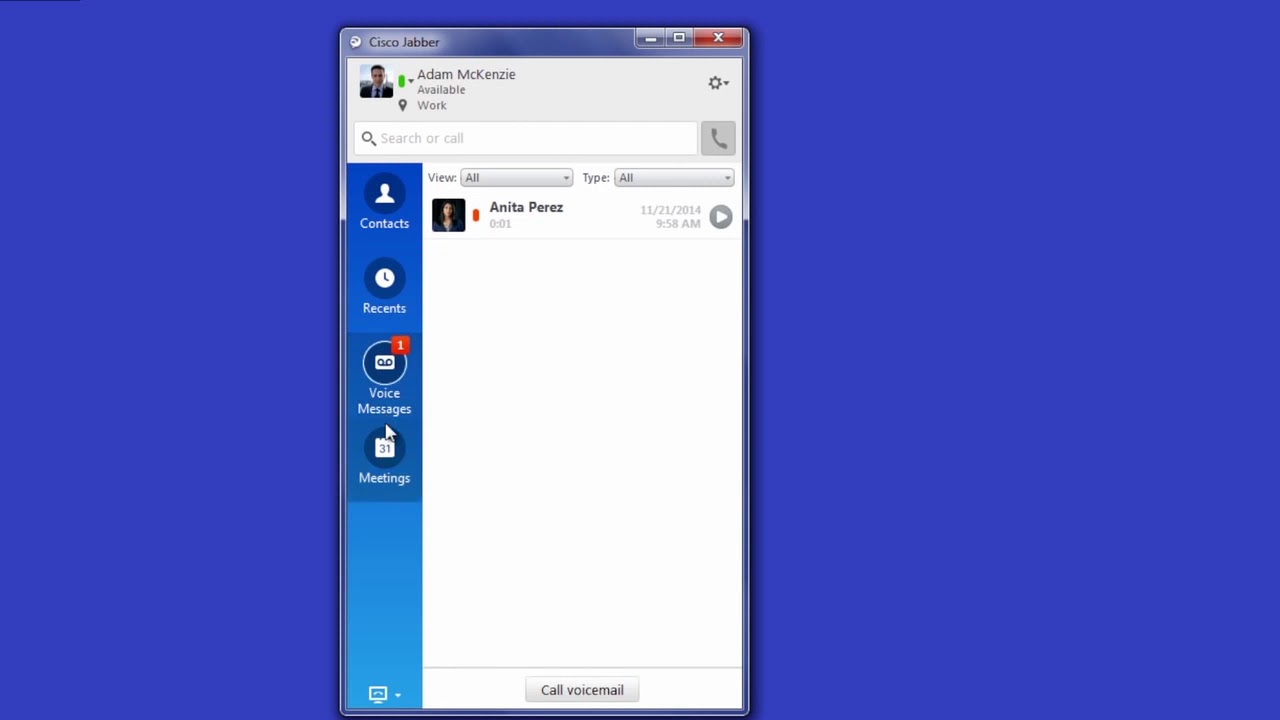Click the location pin icon
The width and height of the screenshot is (1280, 720).
click(403, 105)
